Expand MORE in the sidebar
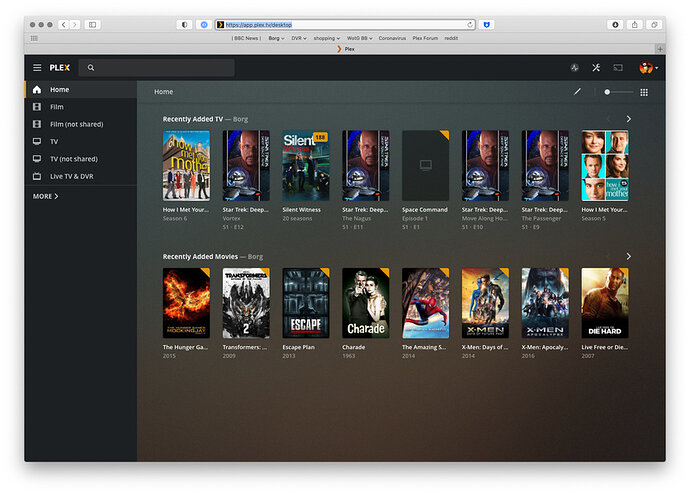 click(x=45, y=196)
